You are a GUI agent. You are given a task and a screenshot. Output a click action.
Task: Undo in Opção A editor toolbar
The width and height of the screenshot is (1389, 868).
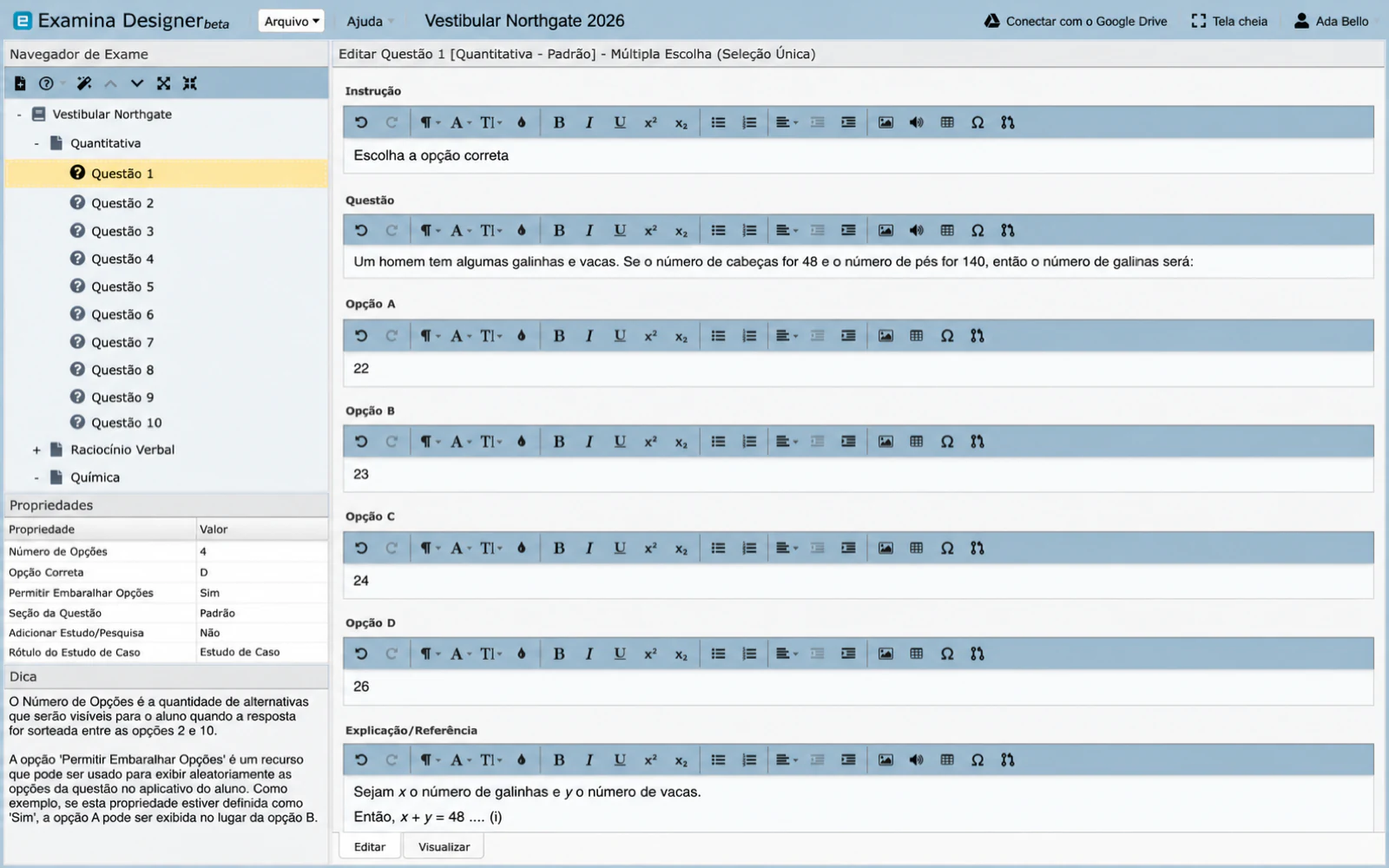(361, 336)
